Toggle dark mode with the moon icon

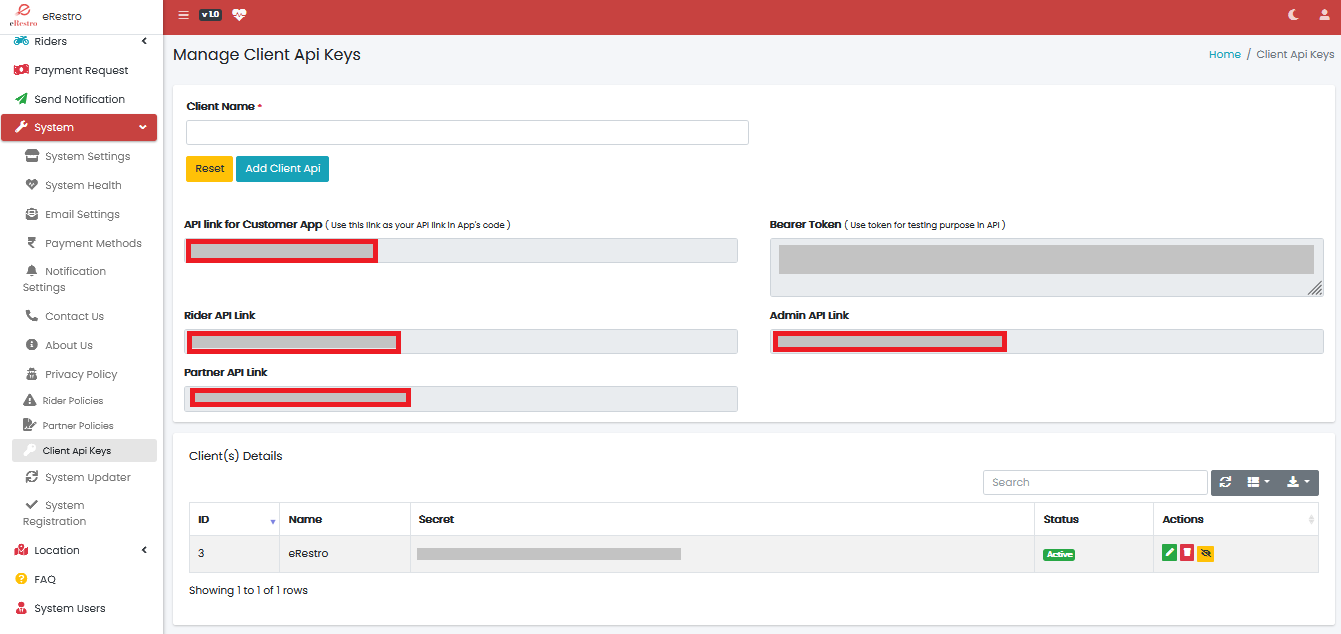tap(1294, 15)
